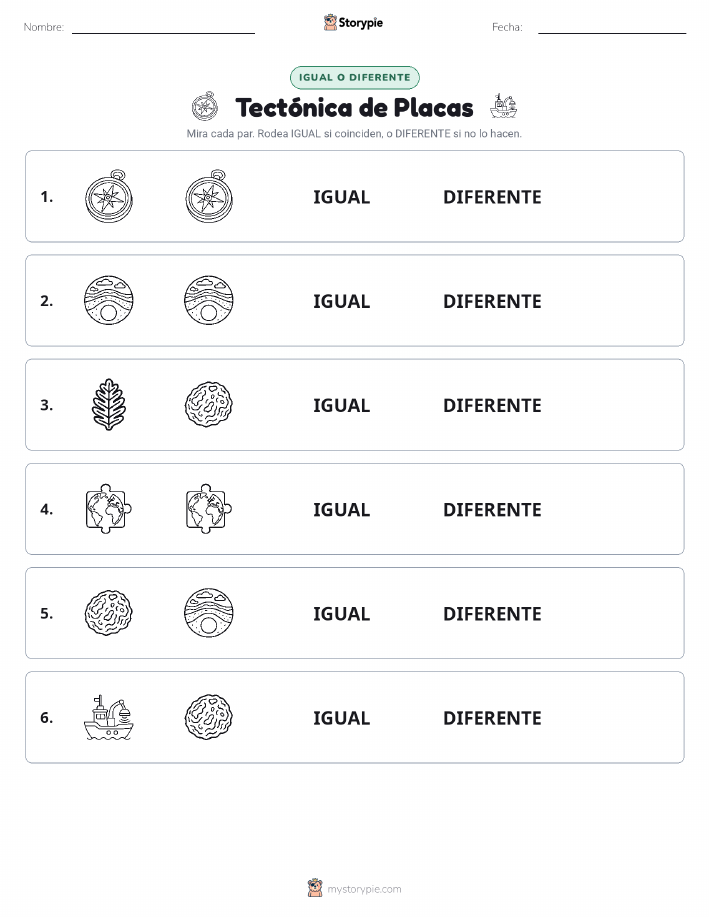Select IGUAL for row 4

[342, 509]
